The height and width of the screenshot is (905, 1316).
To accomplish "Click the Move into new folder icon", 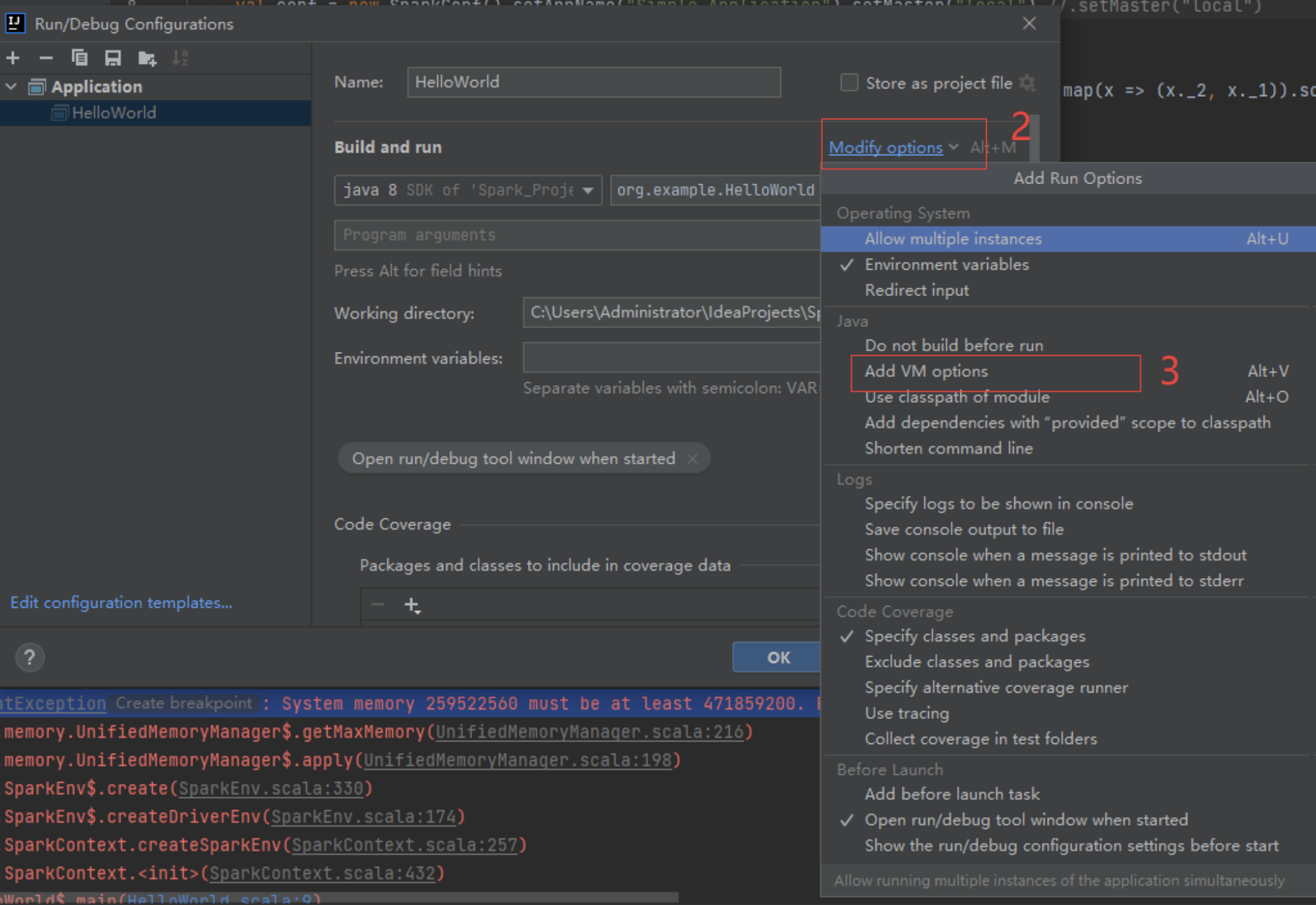I will click(x=147, y=58).
